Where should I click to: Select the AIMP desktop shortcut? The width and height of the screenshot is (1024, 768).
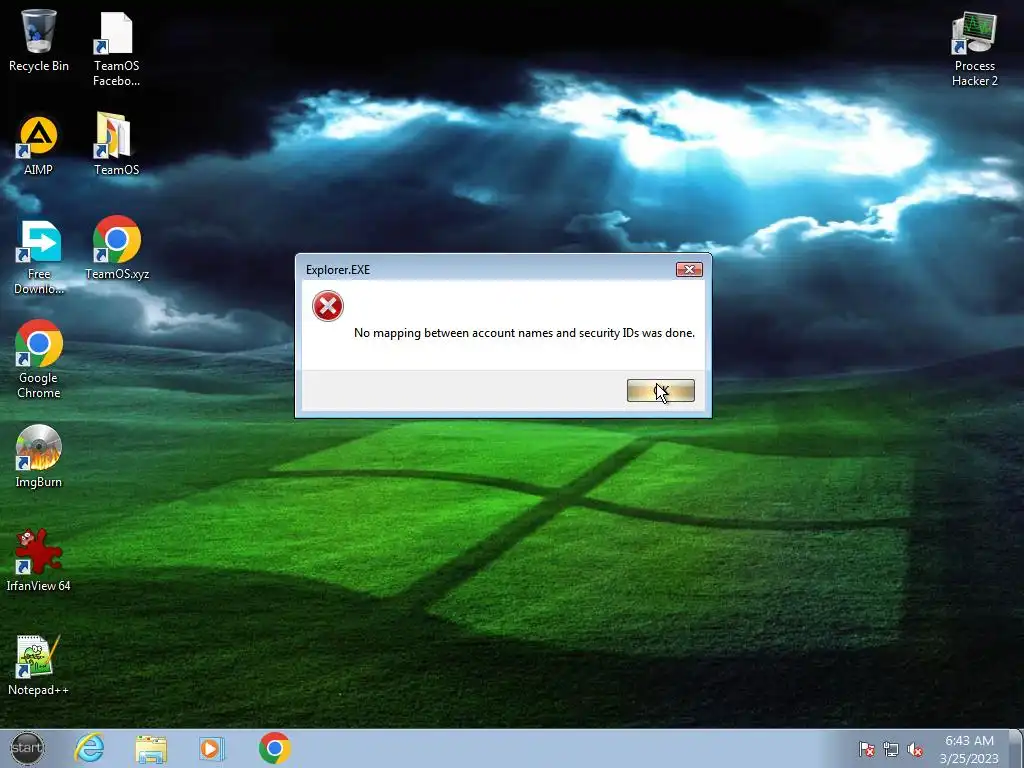[x=39, y=146]
